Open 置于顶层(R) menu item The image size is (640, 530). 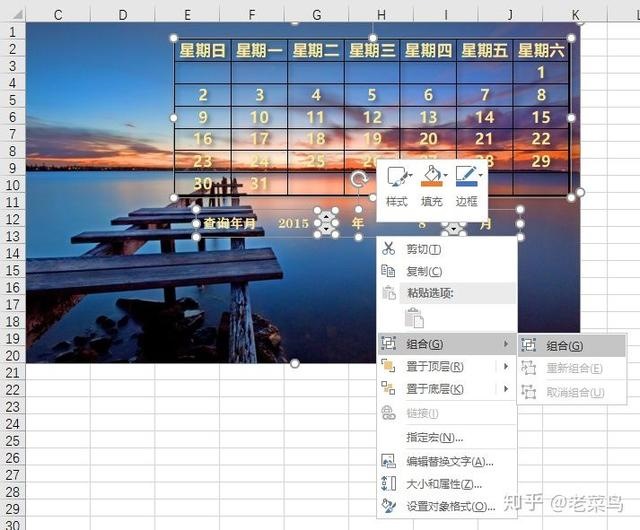click(447, 367)
